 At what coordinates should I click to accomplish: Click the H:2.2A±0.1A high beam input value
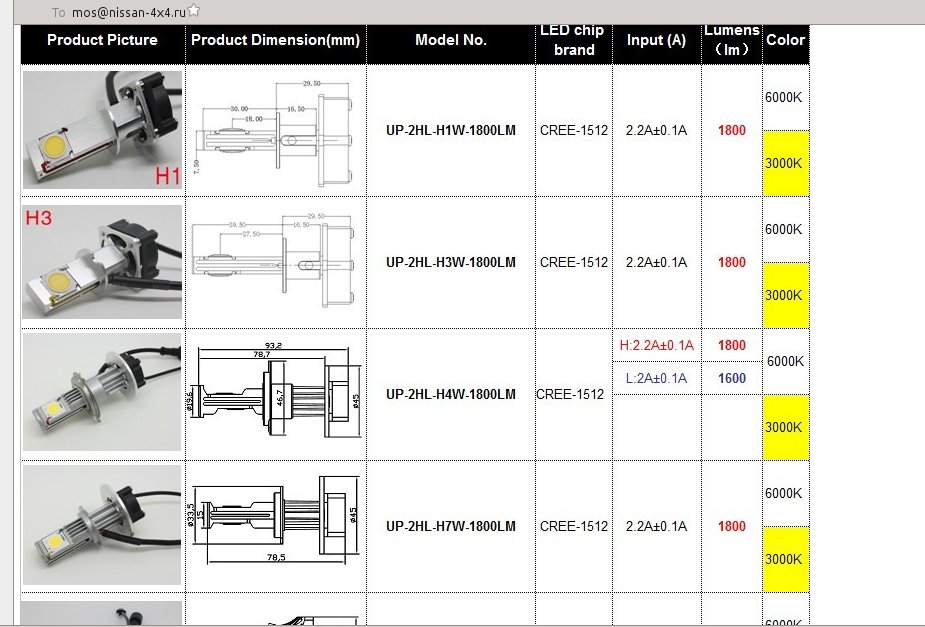pos(657,346)
